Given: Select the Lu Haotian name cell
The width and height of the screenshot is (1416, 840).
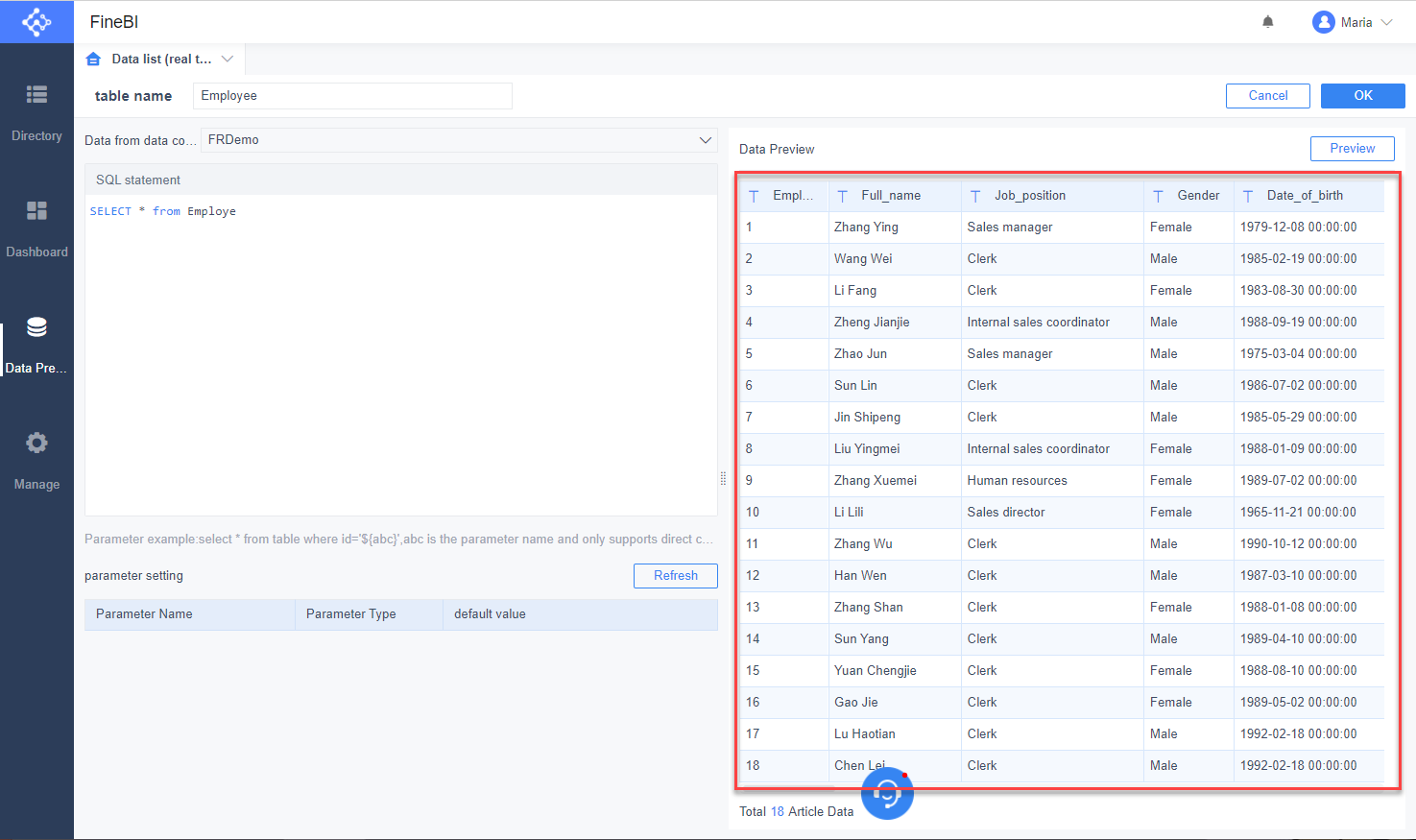Looking at the screenshot, I should pos(895,734).
